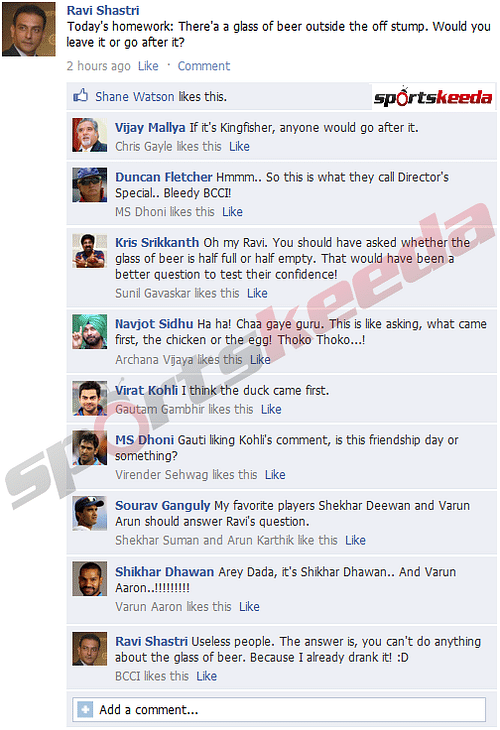Image resolution: width=500 pixels, height=730 pixels.
Task: Open Vijay Mallya's avatar thumbnail
Action: pos(90,135)
